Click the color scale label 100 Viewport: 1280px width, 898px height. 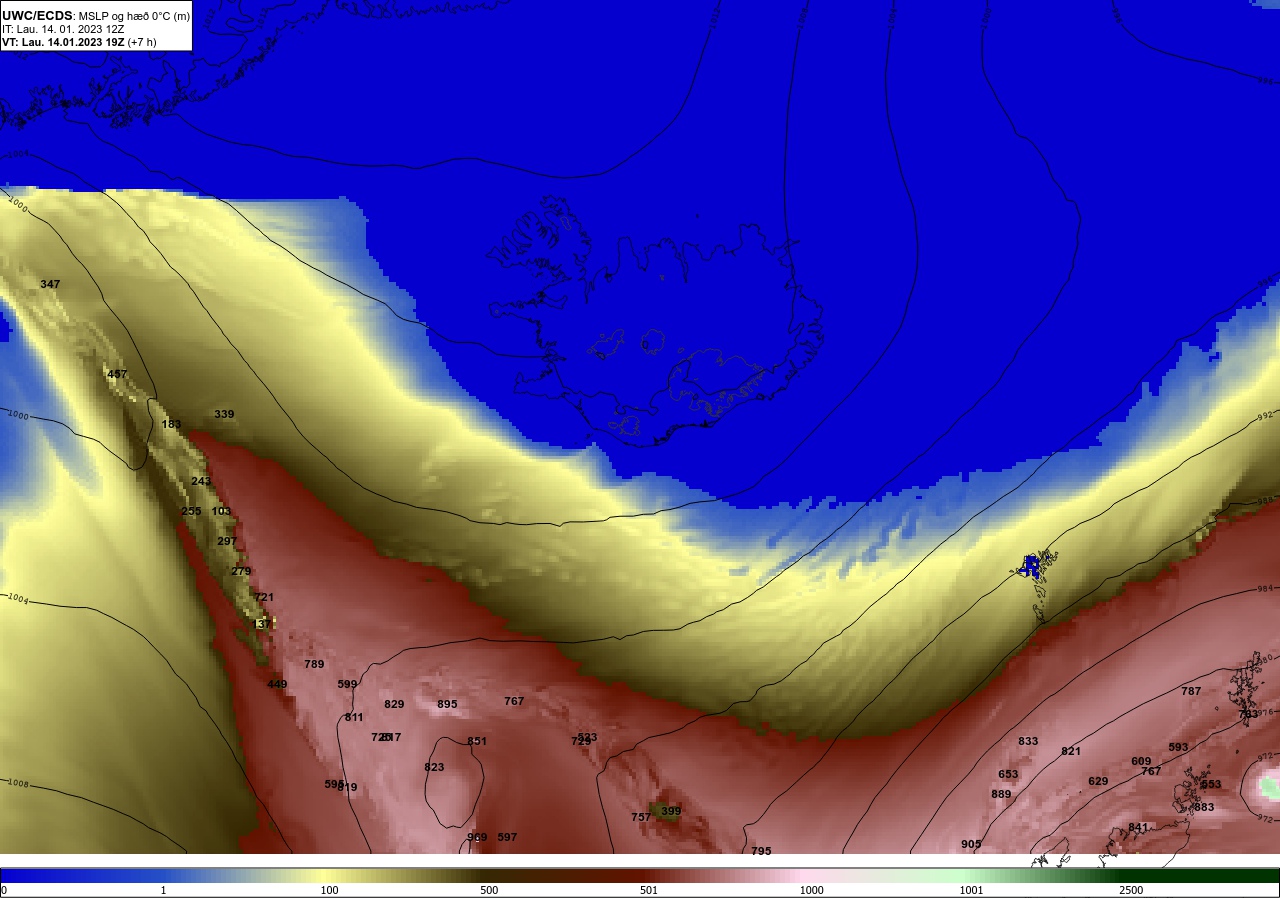[329, 890]
